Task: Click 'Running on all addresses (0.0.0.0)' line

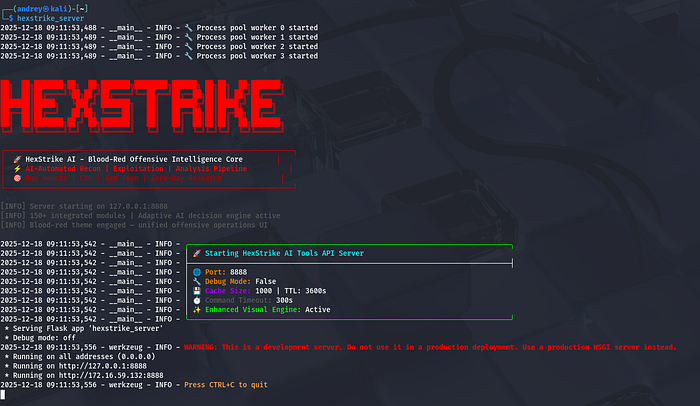Action: coord(80,356)
